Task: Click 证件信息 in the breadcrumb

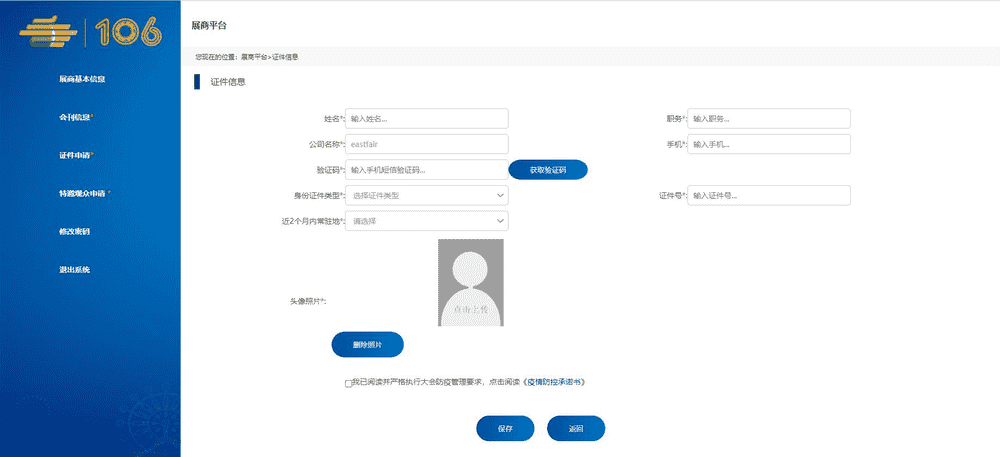Action: click(285, 57)
